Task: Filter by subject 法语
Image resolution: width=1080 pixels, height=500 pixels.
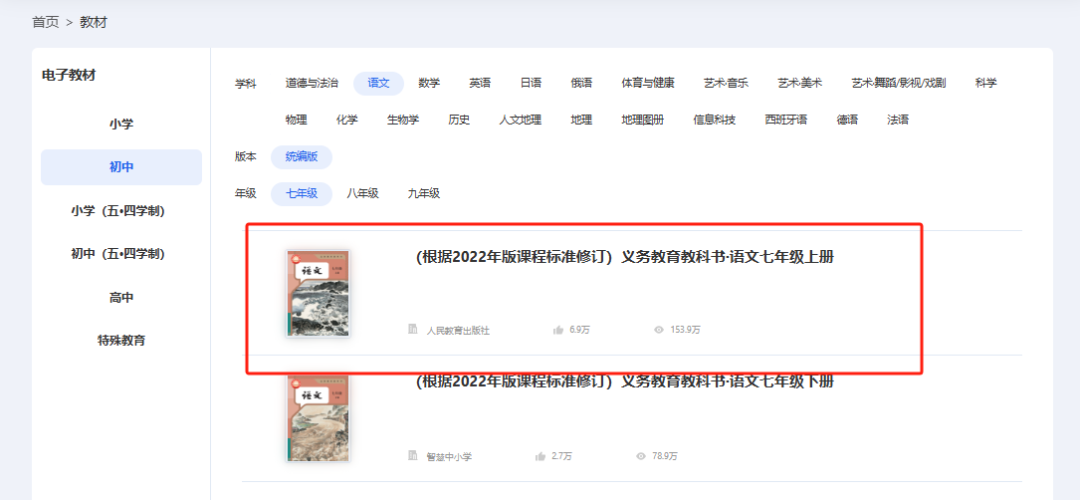Action: [898, 120]
